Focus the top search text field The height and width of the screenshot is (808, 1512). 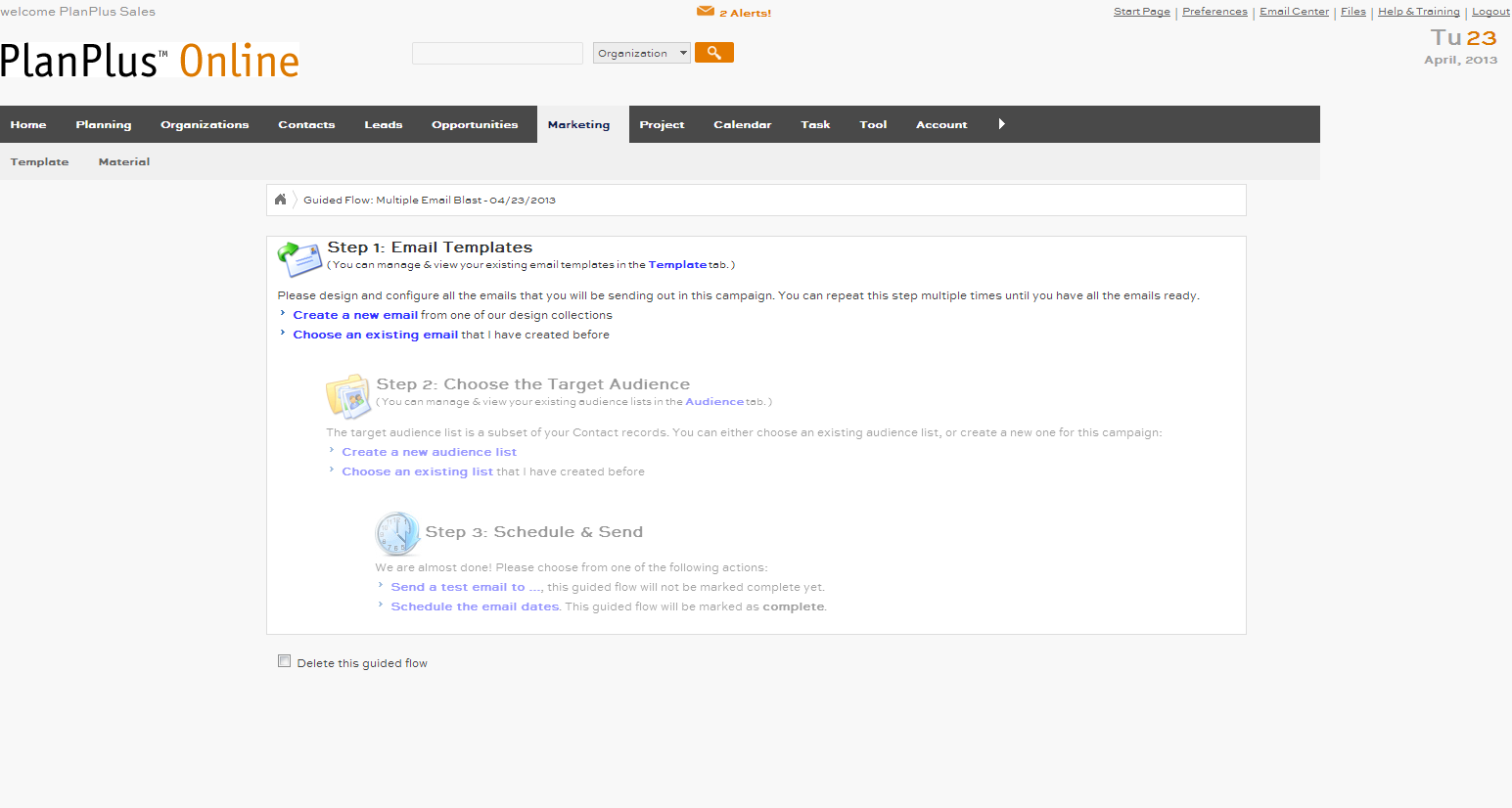[x=497, y=53]
